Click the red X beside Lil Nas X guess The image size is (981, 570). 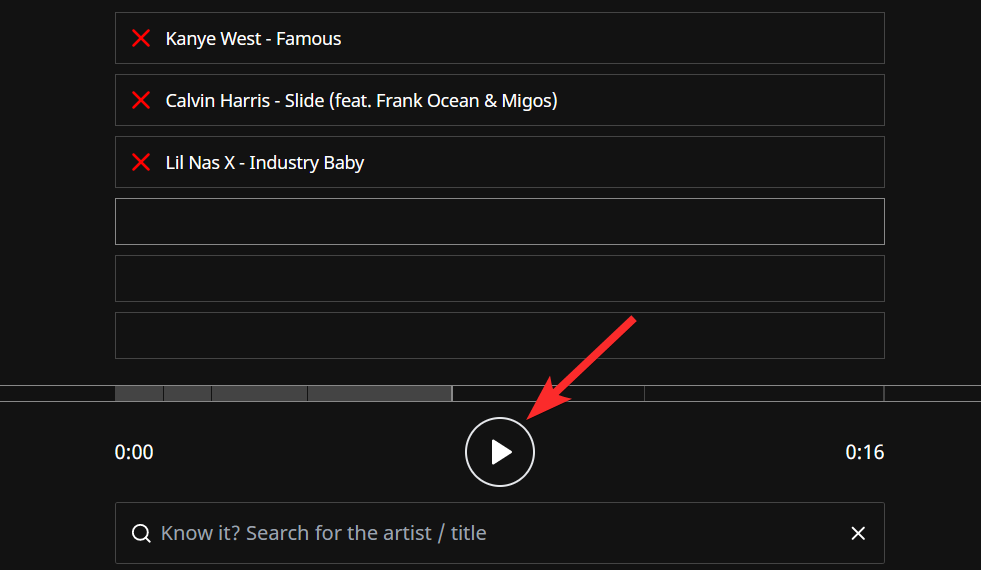[x=141, y=163]
